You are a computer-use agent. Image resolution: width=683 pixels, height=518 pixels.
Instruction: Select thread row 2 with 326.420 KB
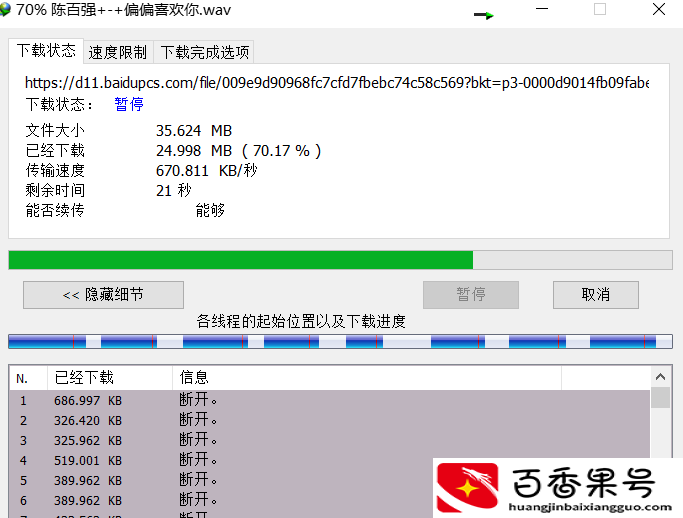(330, 420)
